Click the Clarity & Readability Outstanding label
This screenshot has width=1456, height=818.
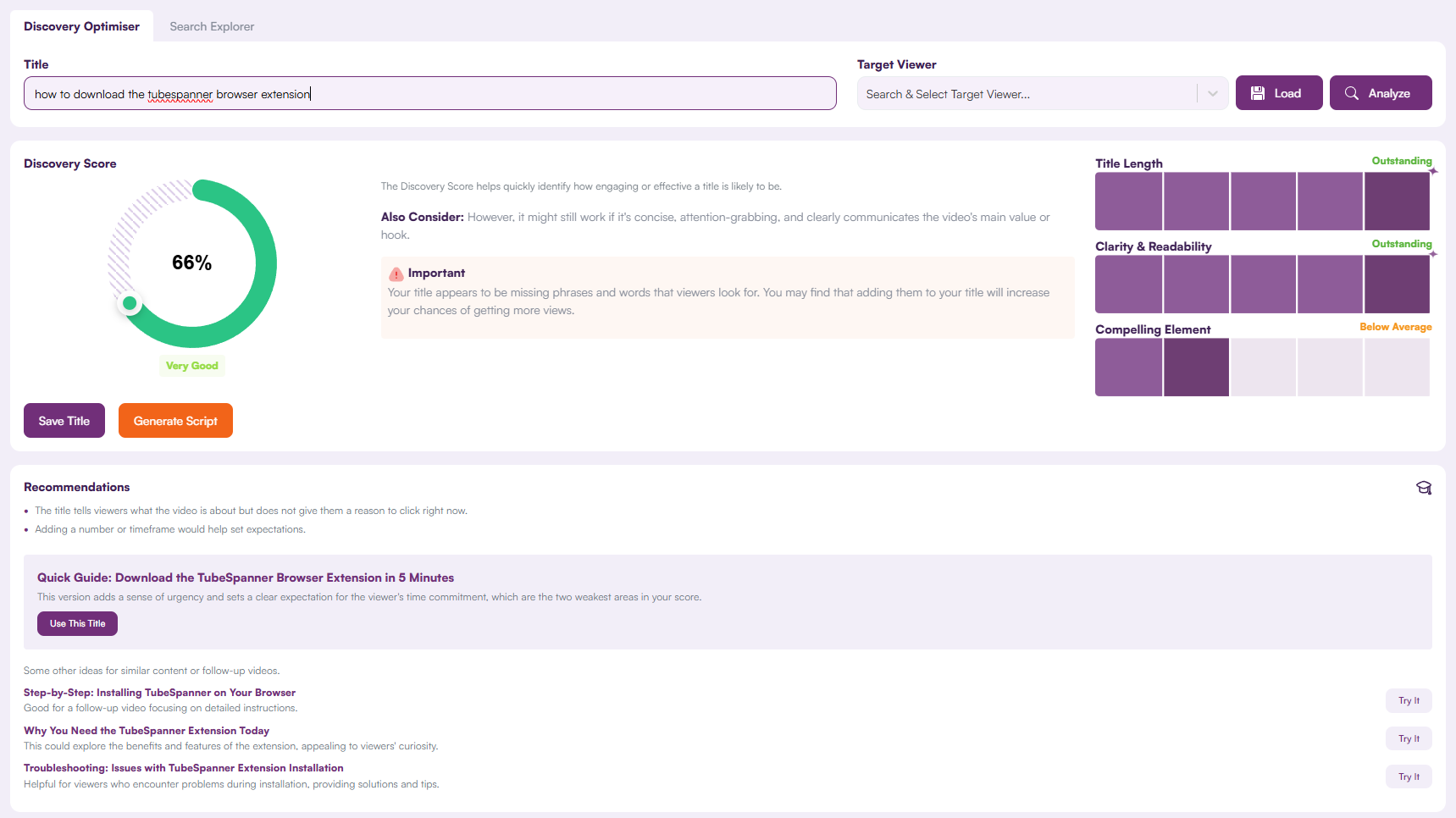pos(1402,244)
